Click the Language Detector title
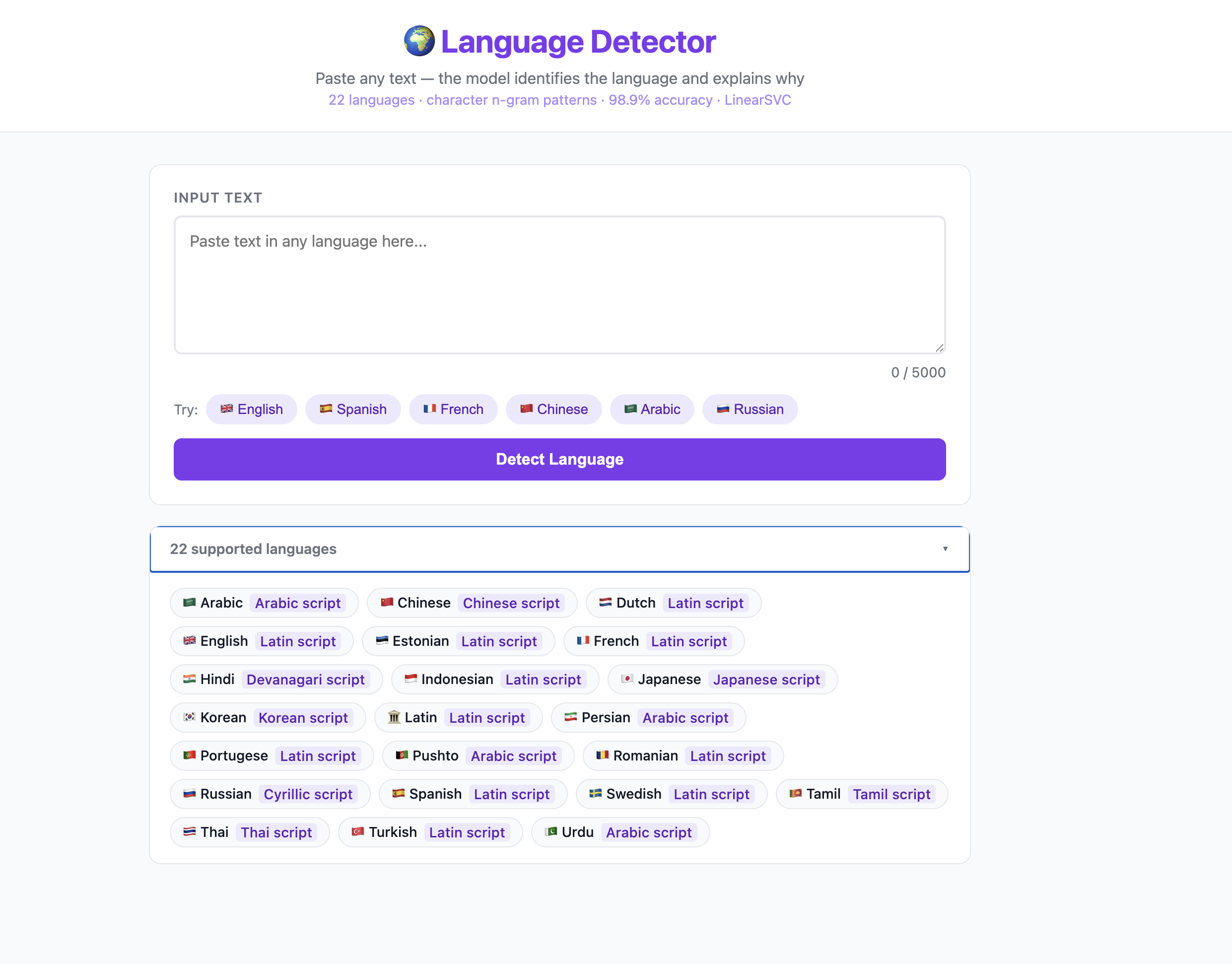 [x=578, y=41]
